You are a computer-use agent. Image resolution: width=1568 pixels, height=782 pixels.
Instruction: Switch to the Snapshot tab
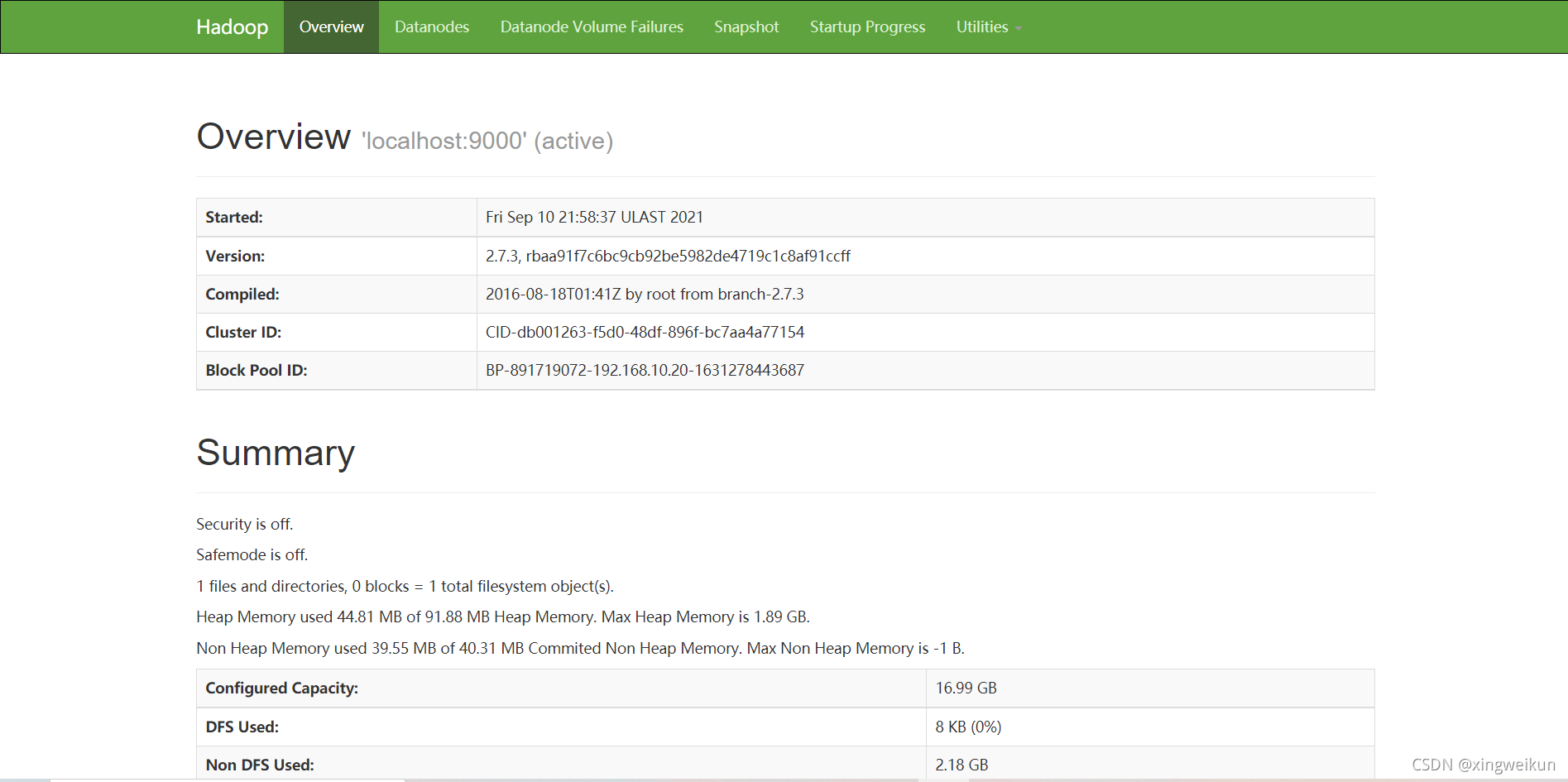tap(746, 26)
